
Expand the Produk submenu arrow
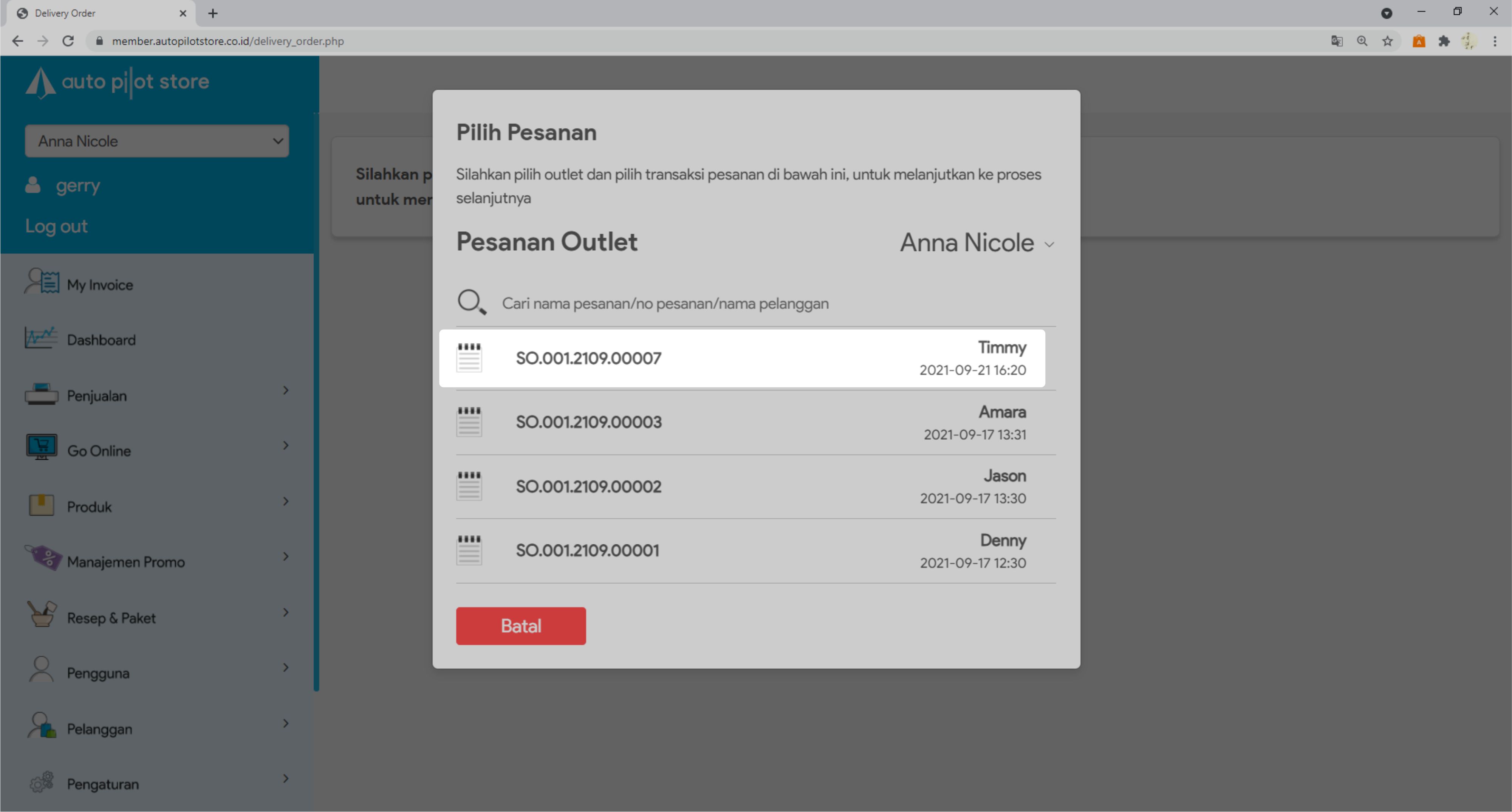click(x=286, y=501)
